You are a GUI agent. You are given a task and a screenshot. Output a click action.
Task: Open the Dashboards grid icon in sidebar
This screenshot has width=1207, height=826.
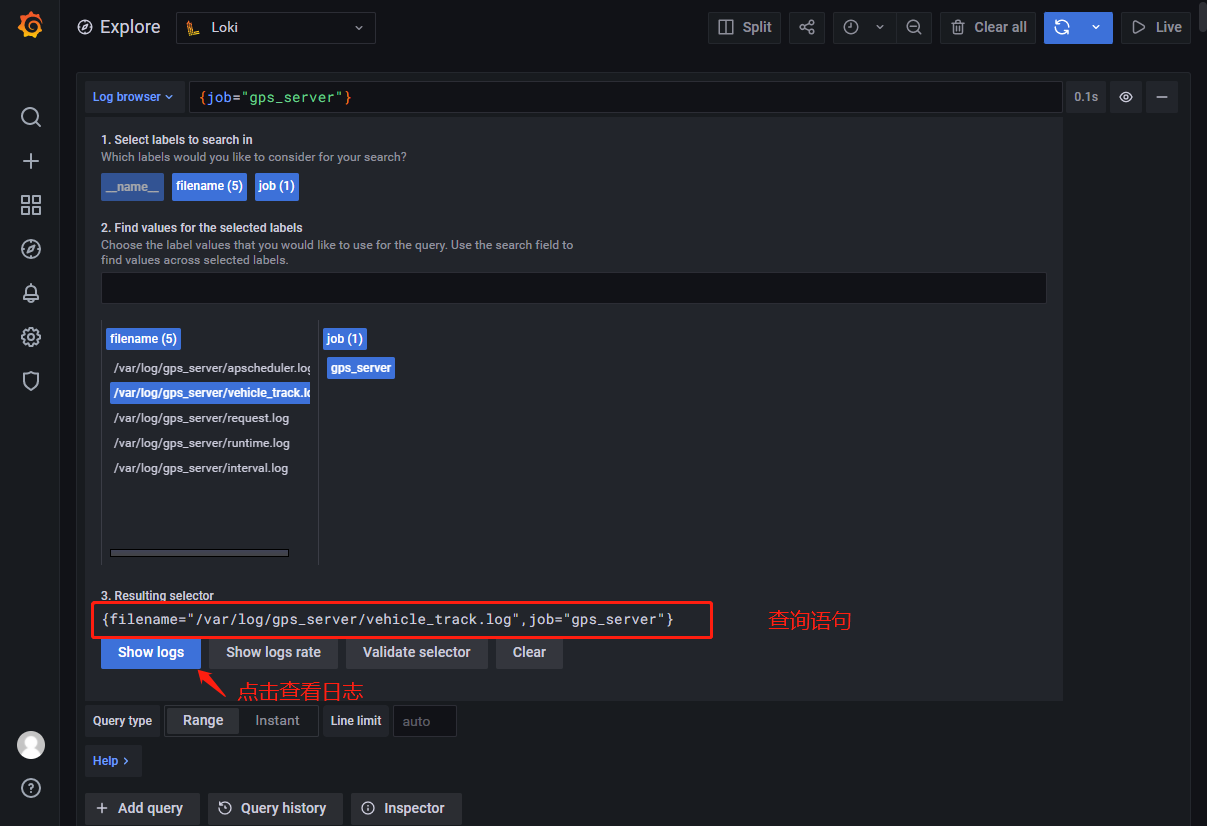point(31,205)
